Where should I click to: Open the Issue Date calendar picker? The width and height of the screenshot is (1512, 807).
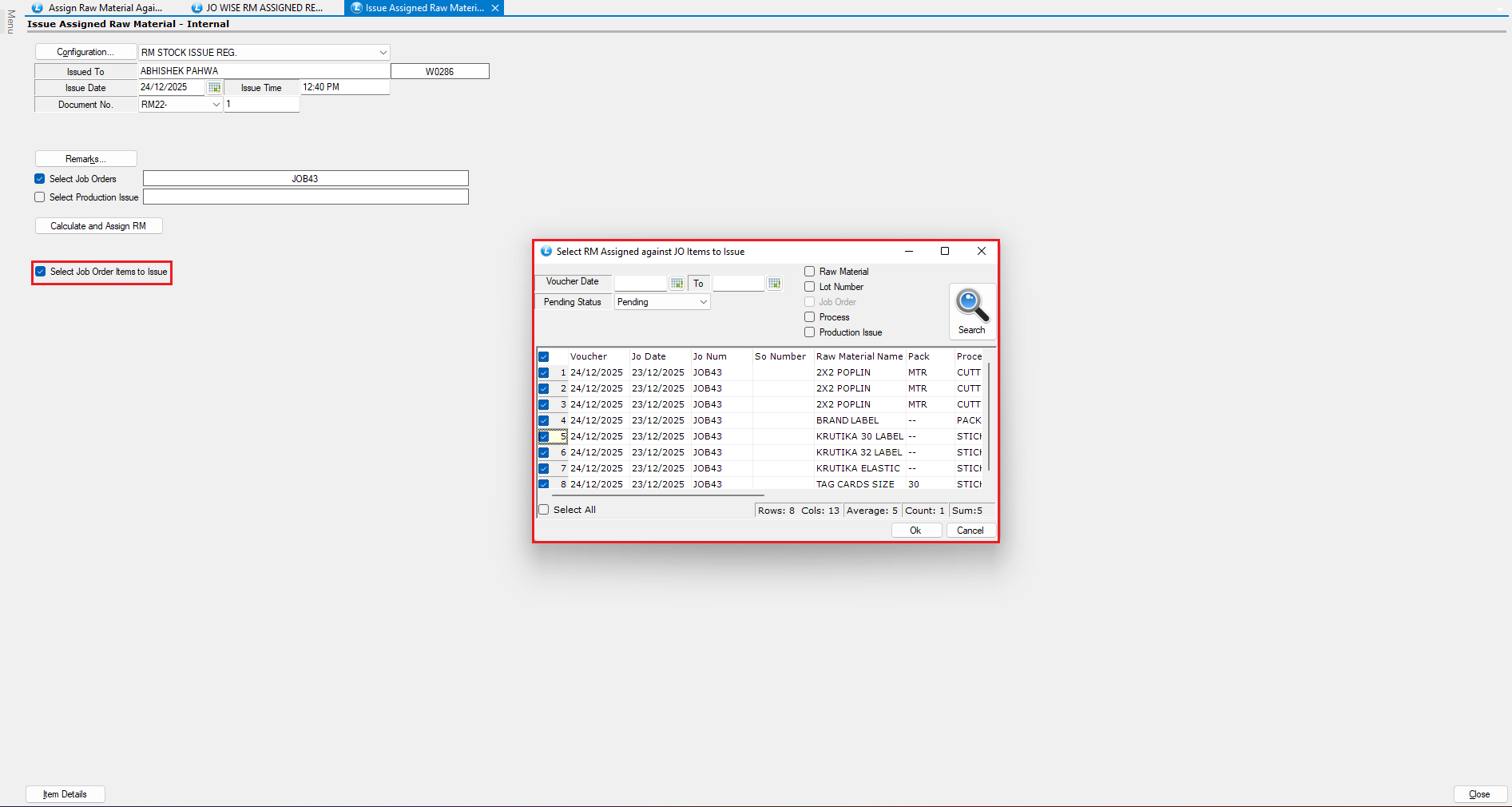point(214,87)
